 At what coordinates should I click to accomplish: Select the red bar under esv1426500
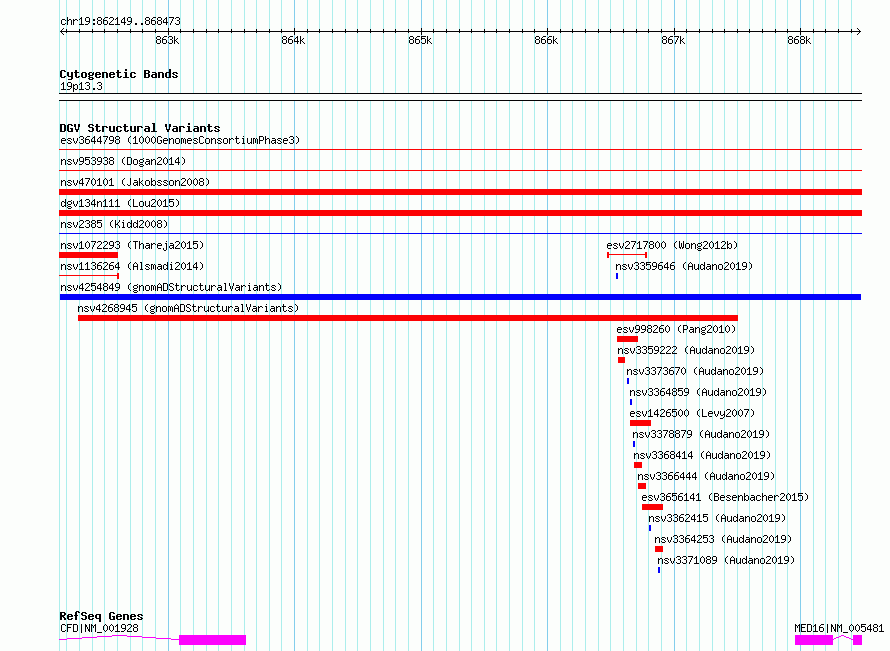point(640,423)
